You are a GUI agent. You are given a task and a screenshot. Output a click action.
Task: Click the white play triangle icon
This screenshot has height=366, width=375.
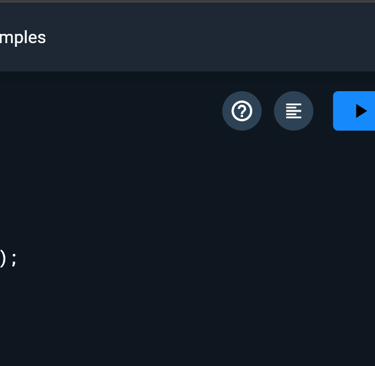click(x=361, y=111)
